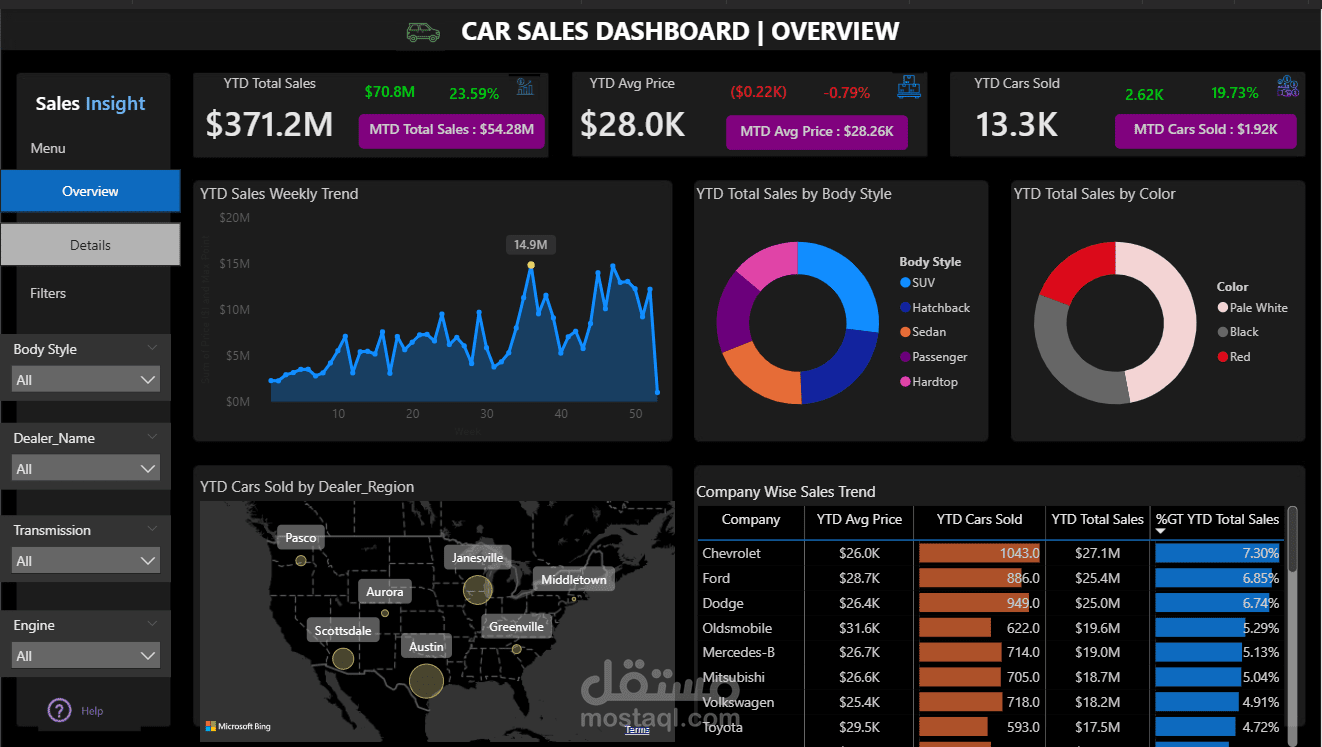This screenshot has height=747, width=1322.
Task: Select the Black color legend swatch
Action: [1222, 332]
